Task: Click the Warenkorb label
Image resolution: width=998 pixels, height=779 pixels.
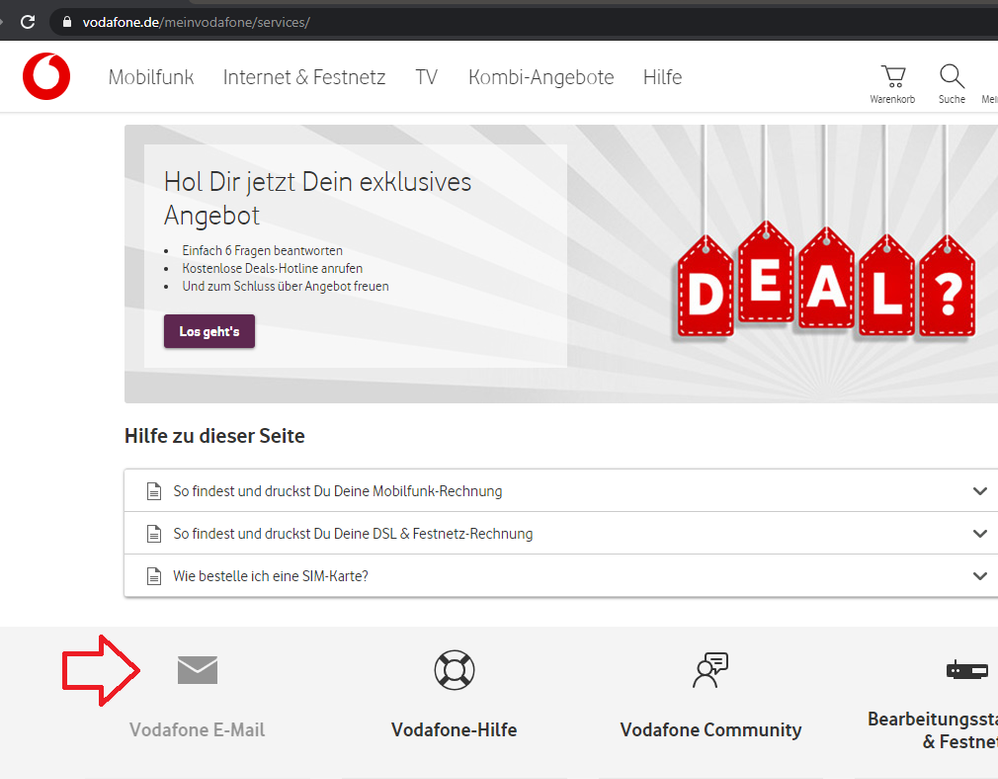Action: point(892,99)
